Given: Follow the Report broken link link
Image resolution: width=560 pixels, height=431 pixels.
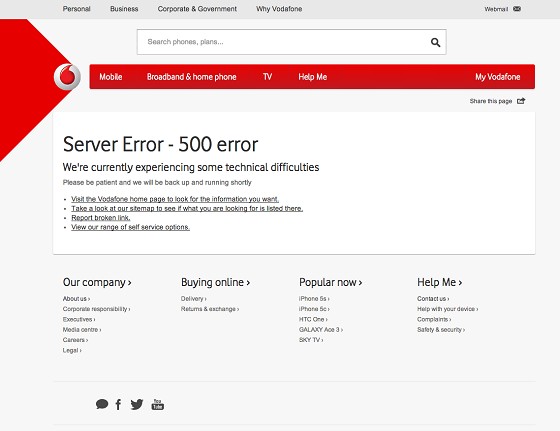Looking at the screenshot, I should coord(101,218).
